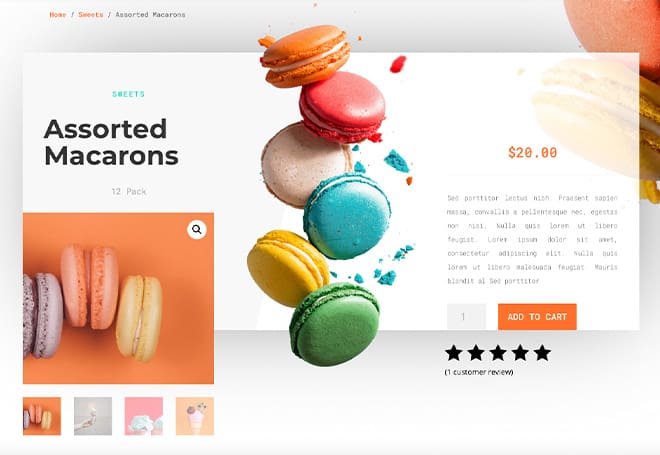660x455 pixels.
Task: Select the orange macarons thumbnail
Action: [42, 416]
